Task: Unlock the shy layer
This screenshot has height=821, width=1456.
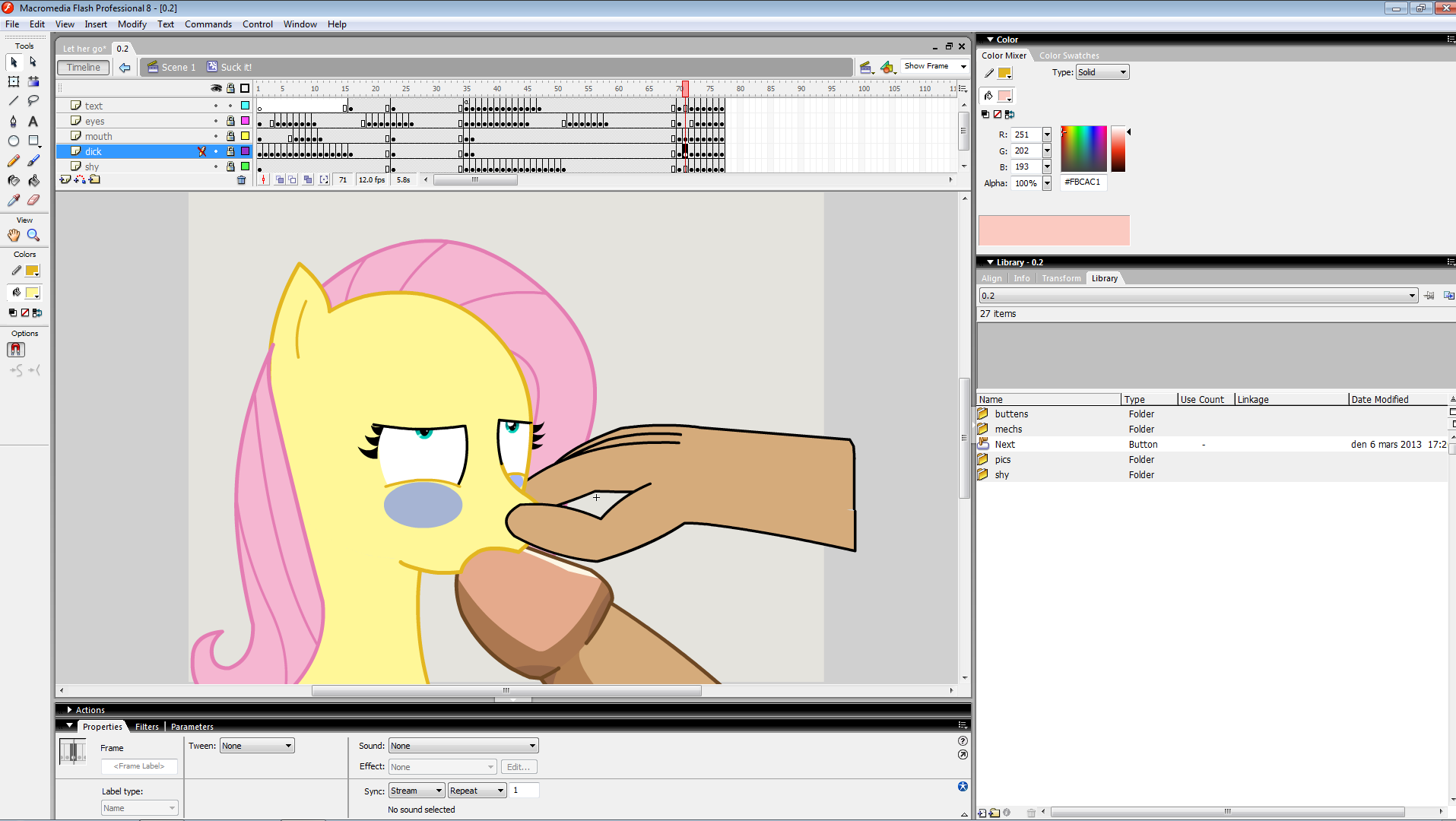Action: point(230,166)
